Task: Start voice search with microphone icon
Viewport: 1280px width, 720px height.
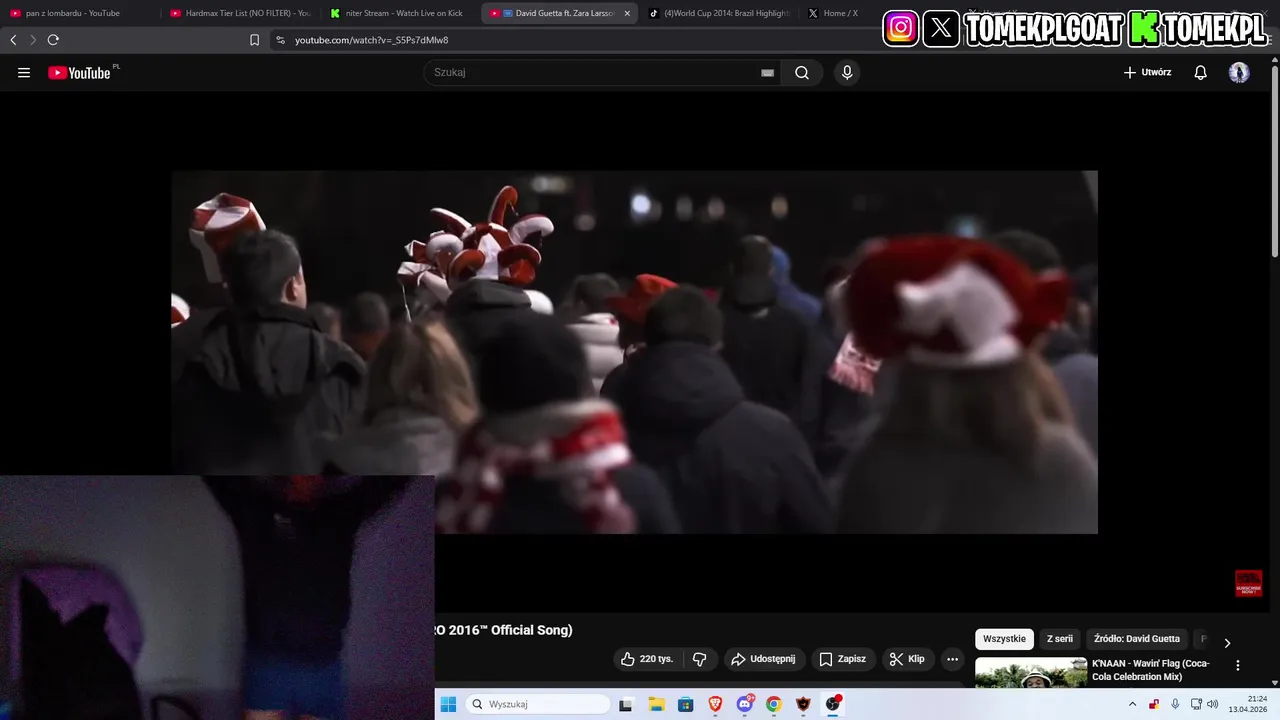Action: coord(847,73)
